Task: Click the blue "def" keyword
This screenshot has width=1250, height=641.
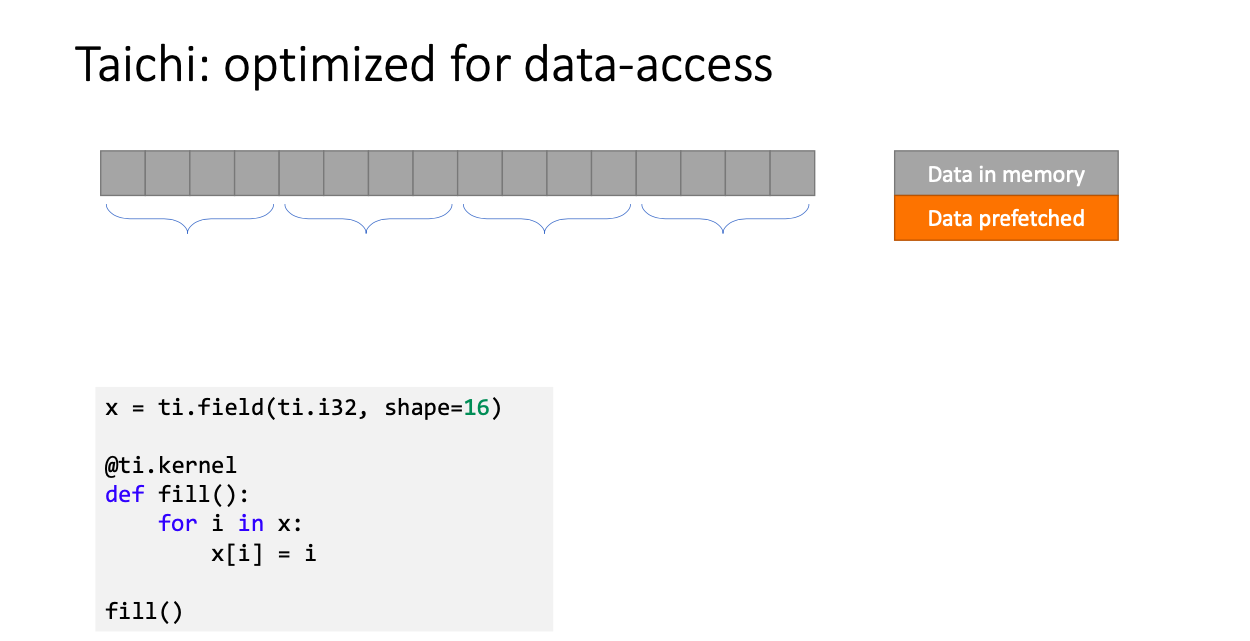Action: click(125, 494)
